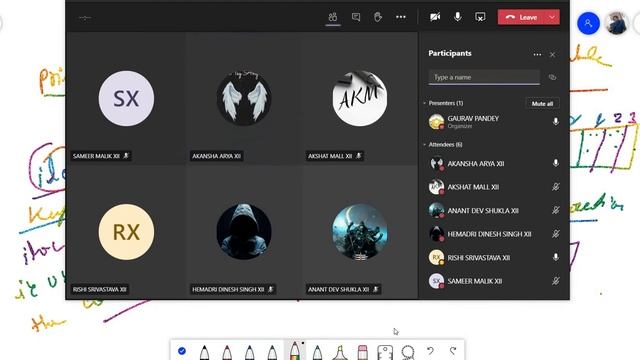Select the yellow highlighter tool

click(x=340, y=352)
